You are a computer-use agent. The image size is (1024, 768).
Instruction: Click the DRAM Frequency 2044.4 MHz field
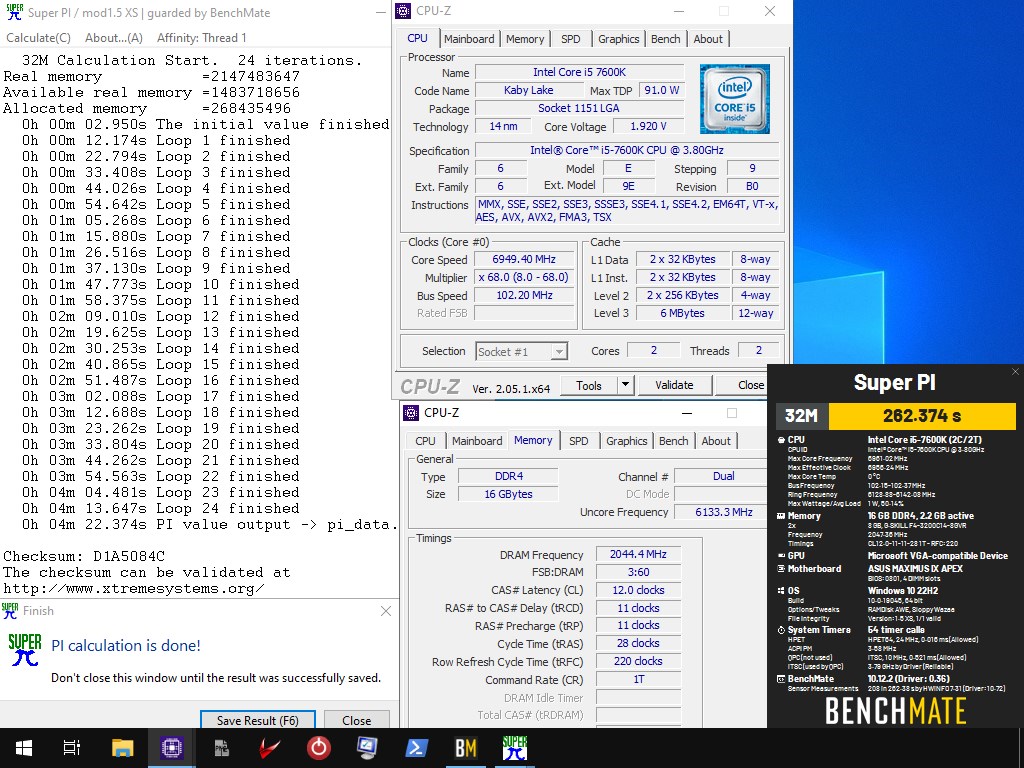(x=638, y=554)
